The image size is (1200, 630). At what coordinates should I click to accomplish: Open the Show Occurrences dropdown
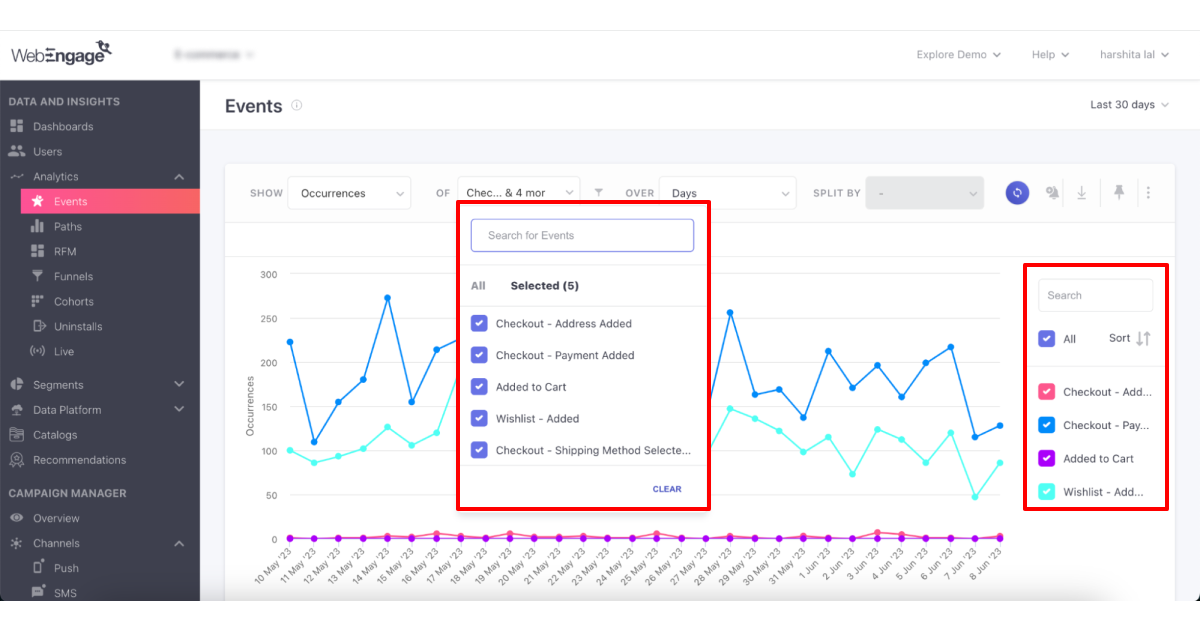[x=349, y=193]
